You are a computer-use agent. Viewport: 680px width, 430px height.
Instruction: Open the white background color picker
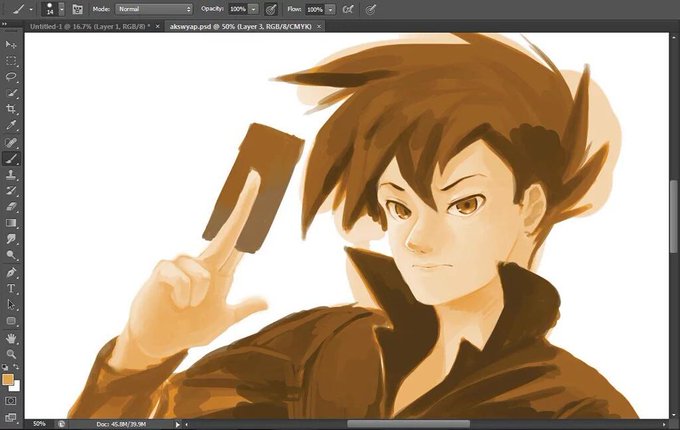pos(16,387)
